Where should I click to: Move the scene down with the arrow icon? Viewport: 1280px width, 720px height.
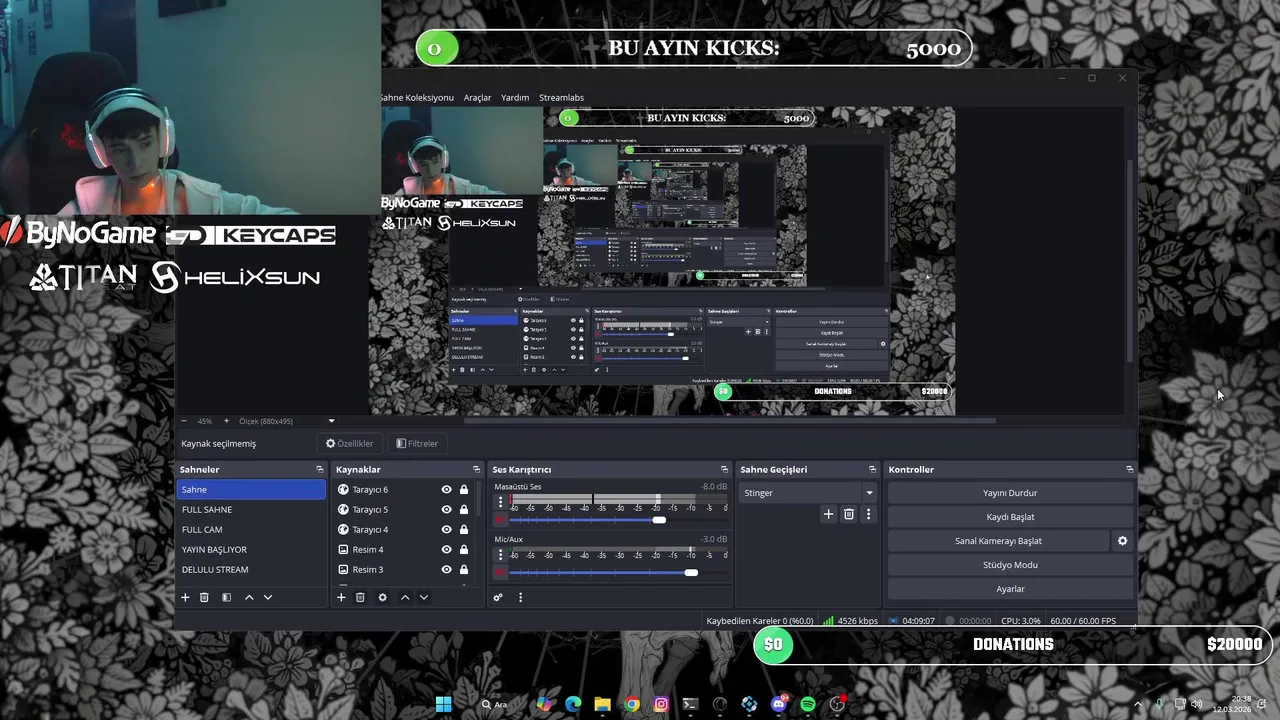point(267,597)
